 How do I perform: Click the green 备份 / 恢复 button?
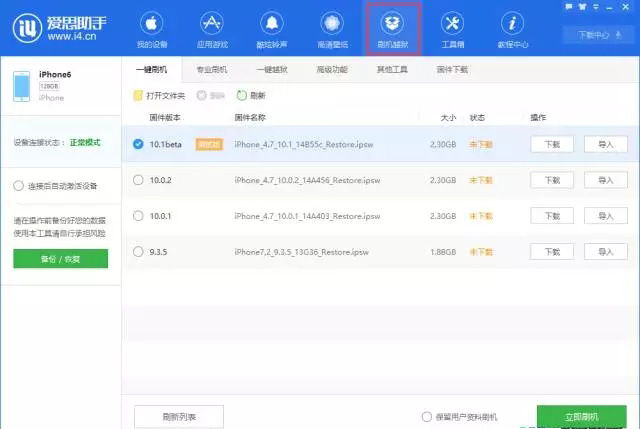click(60, 258)
